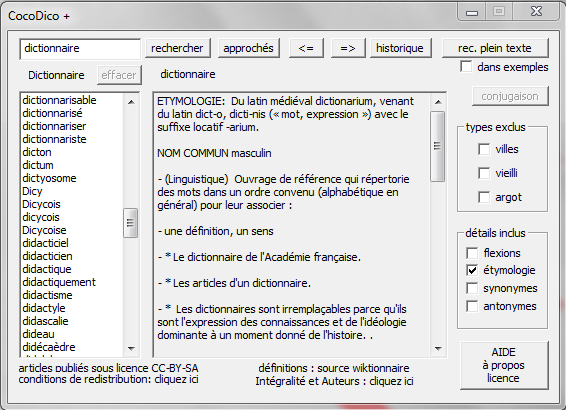The image size is (566, 410).
Task: Select didascalie in the word list
Action: tap(45, 321)
